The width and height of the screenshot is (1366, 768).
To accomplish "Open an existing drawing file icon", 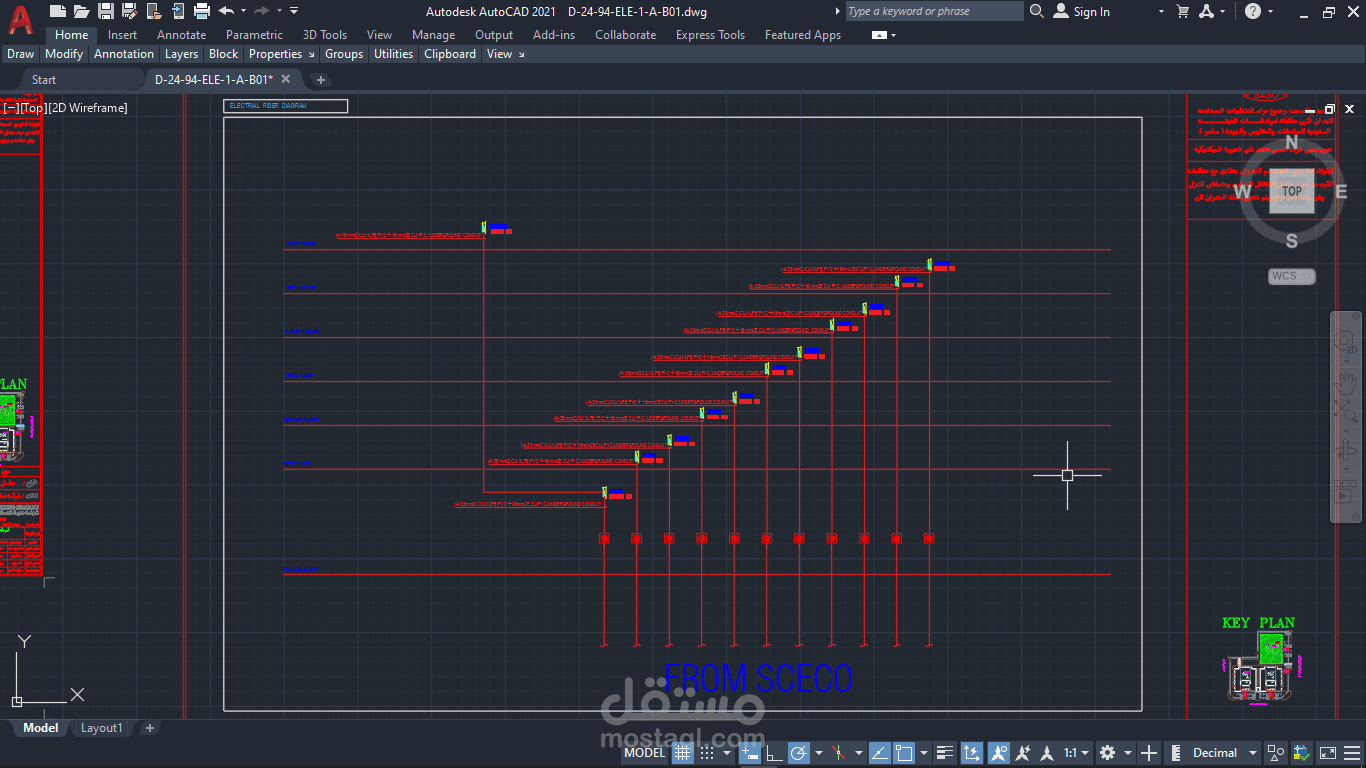I will [x=81, y=11].
